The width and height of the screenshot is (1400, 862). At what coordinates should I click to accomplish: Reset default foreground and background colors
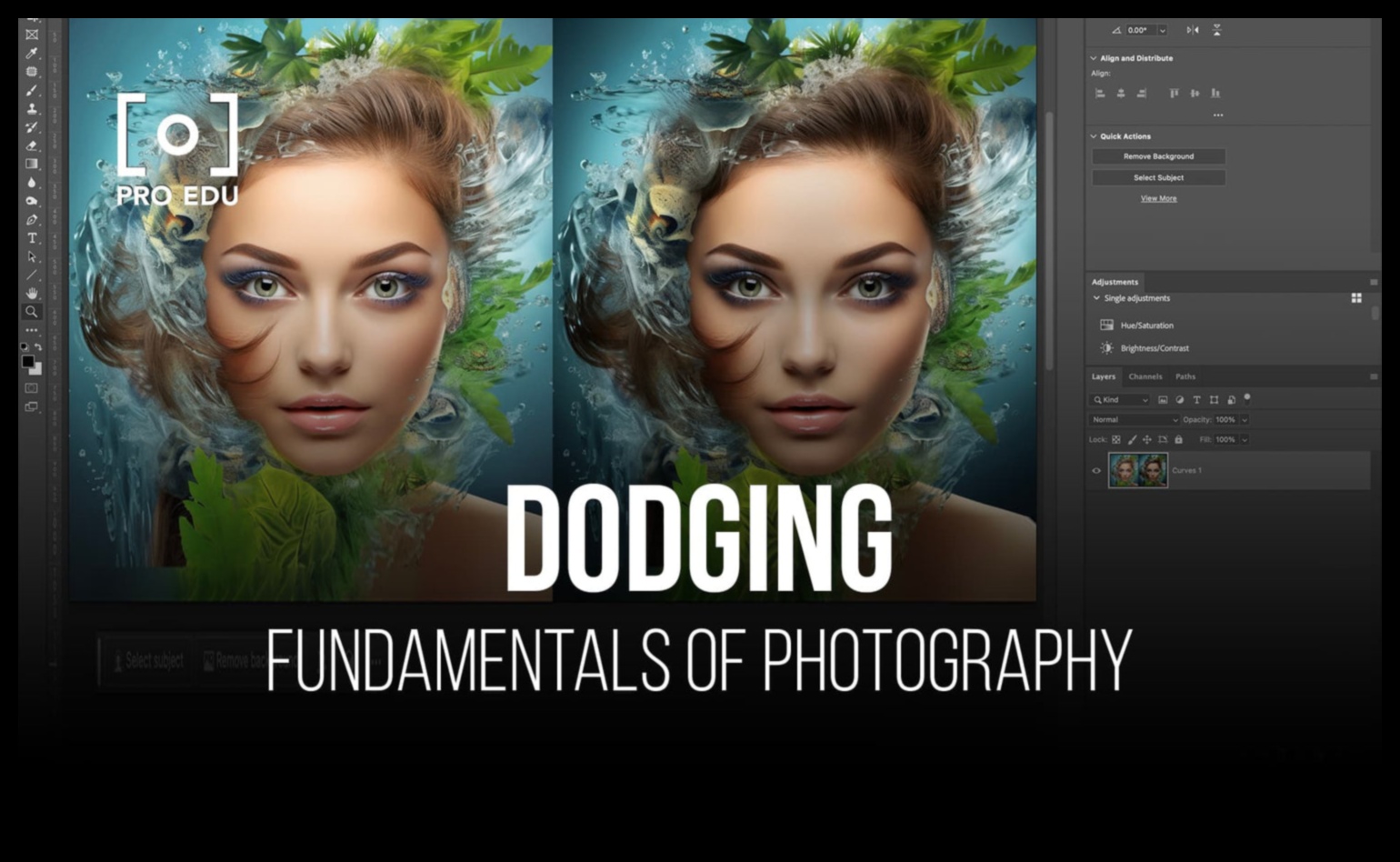click(25, 346)
